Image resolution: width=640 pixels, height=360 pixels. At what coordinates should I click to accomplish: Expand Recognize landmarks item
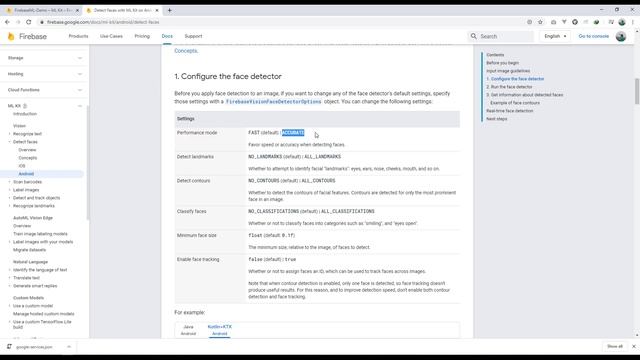(x=9, y=206)
